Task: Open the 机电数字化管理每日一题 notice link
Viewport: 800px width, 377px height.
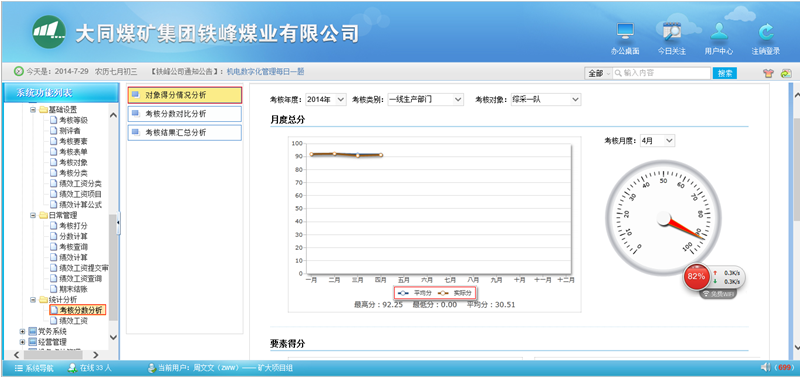Action: point(265,72)
